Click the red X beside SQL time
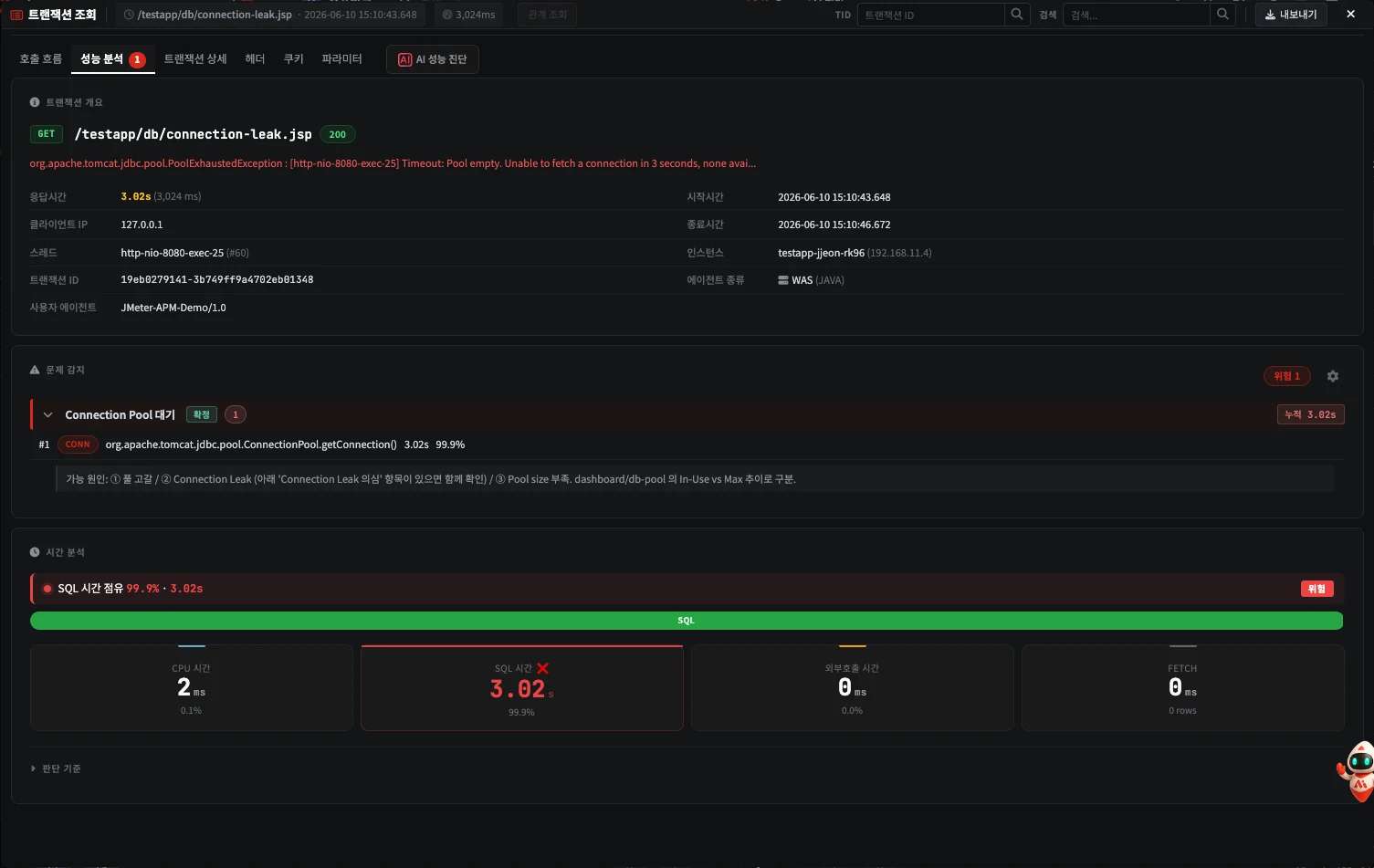 542,669
